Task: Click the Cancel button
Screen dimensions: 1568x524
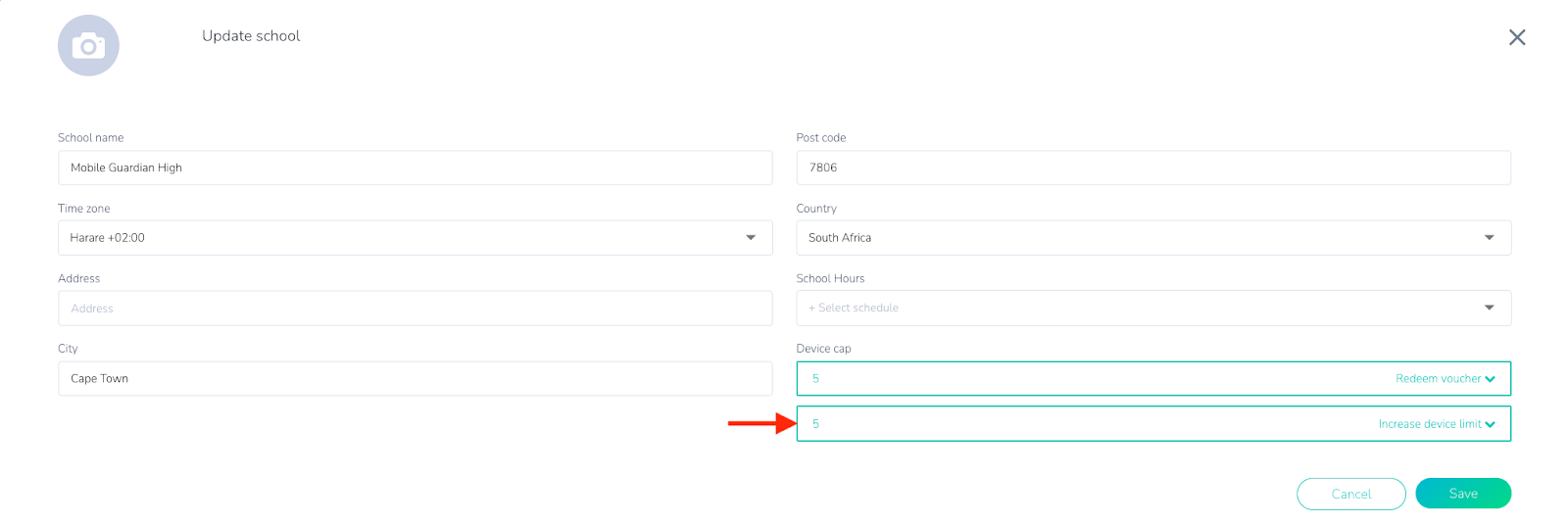Action: click(1351, 494)
